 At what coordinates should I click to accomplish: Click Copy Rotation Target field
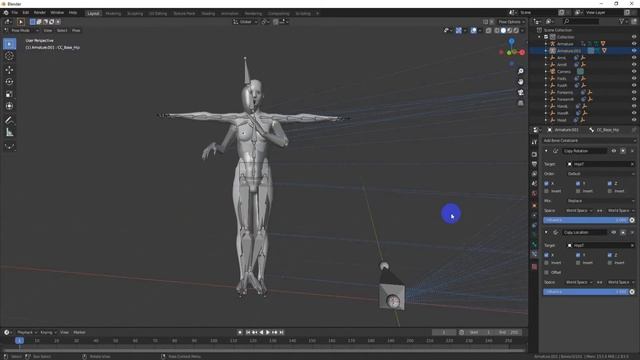600,164
